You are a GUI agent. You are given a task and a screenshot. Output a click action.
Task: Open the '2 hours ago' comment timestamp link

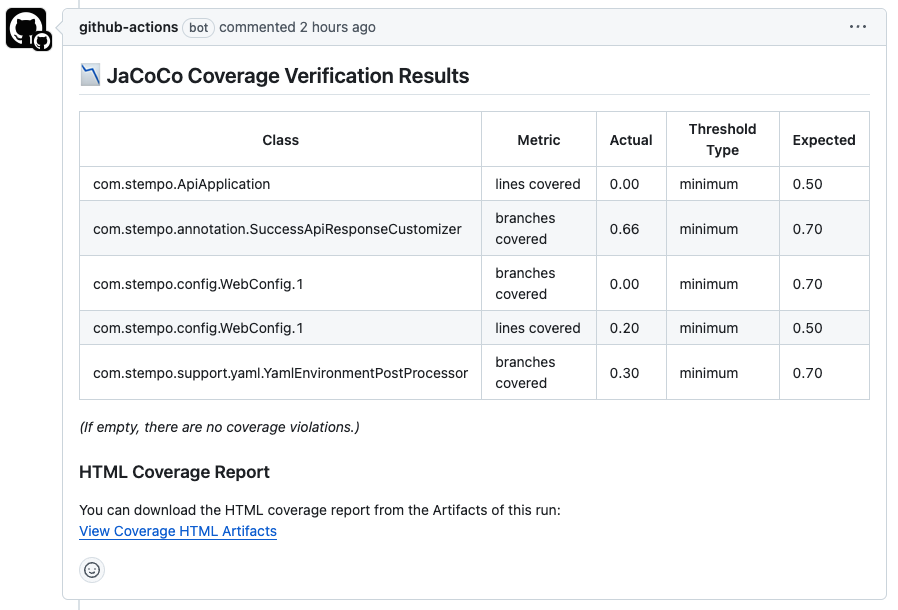point(338,27)
